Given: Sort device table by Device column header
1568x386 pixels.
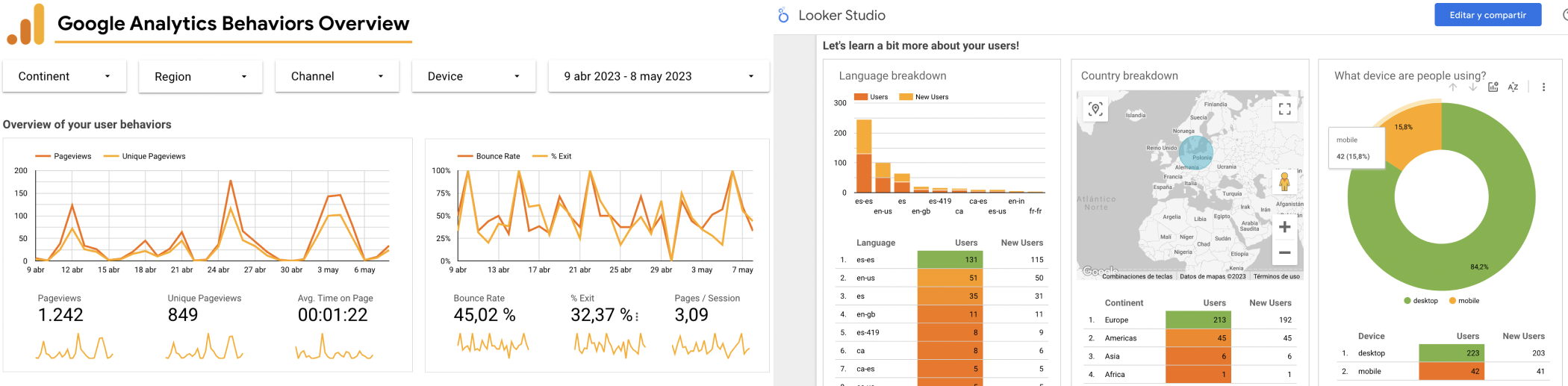Looking at the screenshot, I should click(1371, 336).
